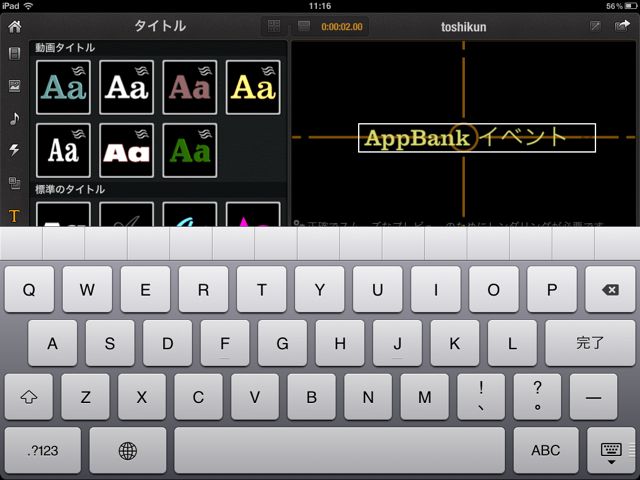The height and width of the screenshot is (480, 640).
Task: Select the orange T titles icon
Action: [x=14, y=216]
